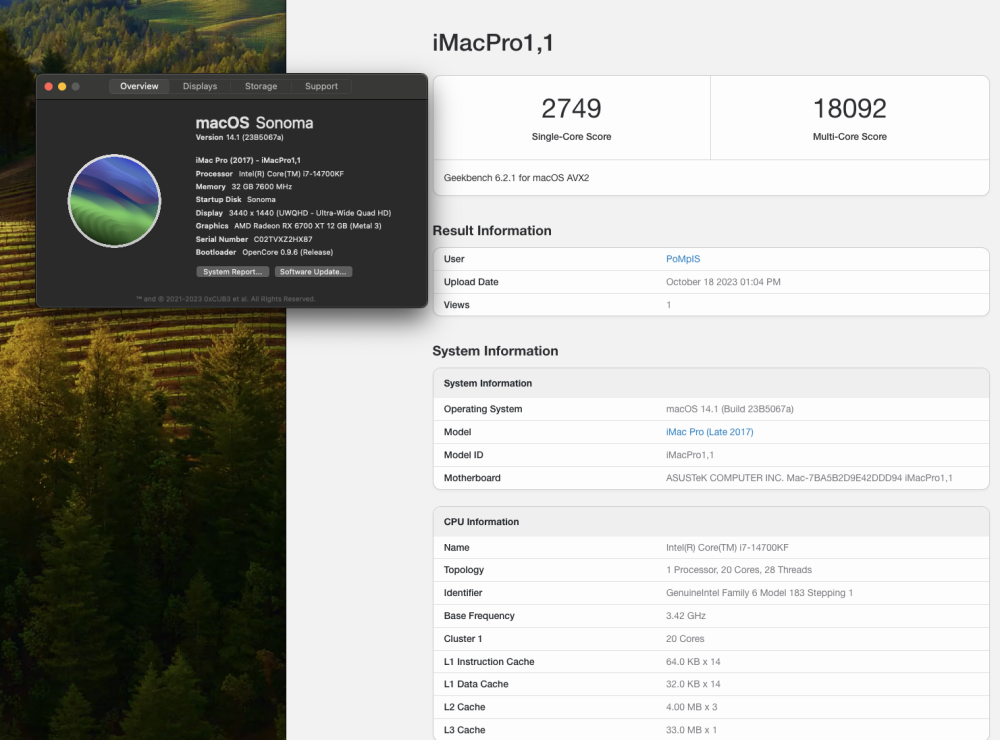Image resolution: width=1000 pixels, height=740 pixels.
Task: Go to the Overview tab
Action: tap(139, 86)
